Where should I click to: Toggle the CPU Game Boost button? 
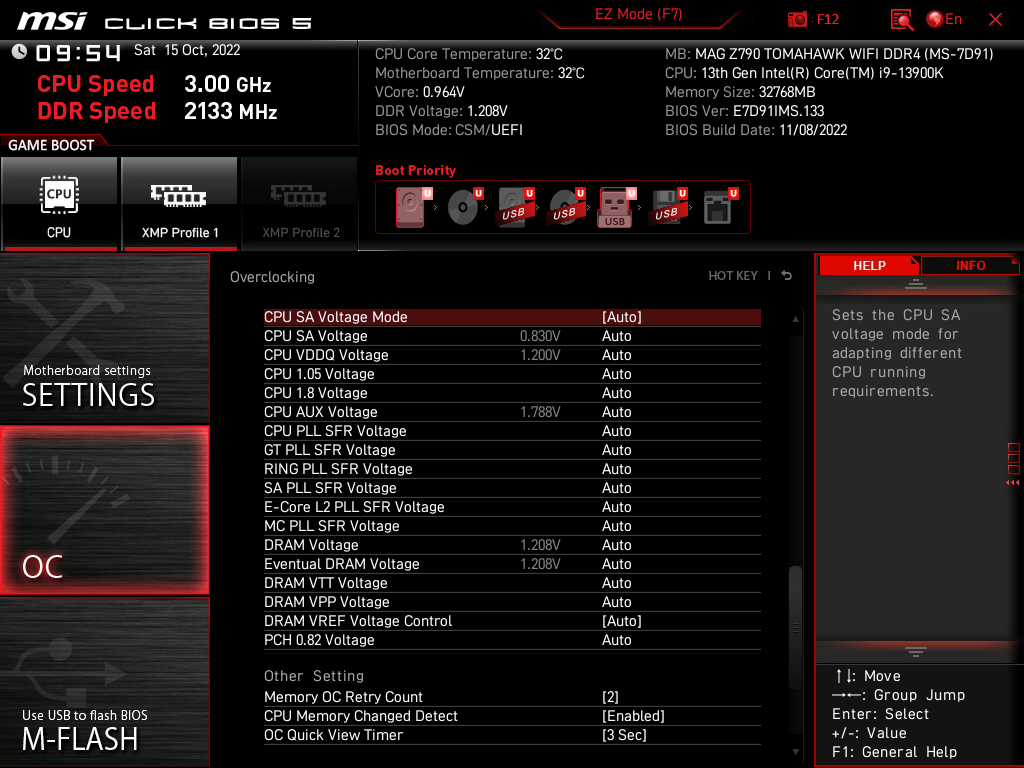click(x=59, y=204)
